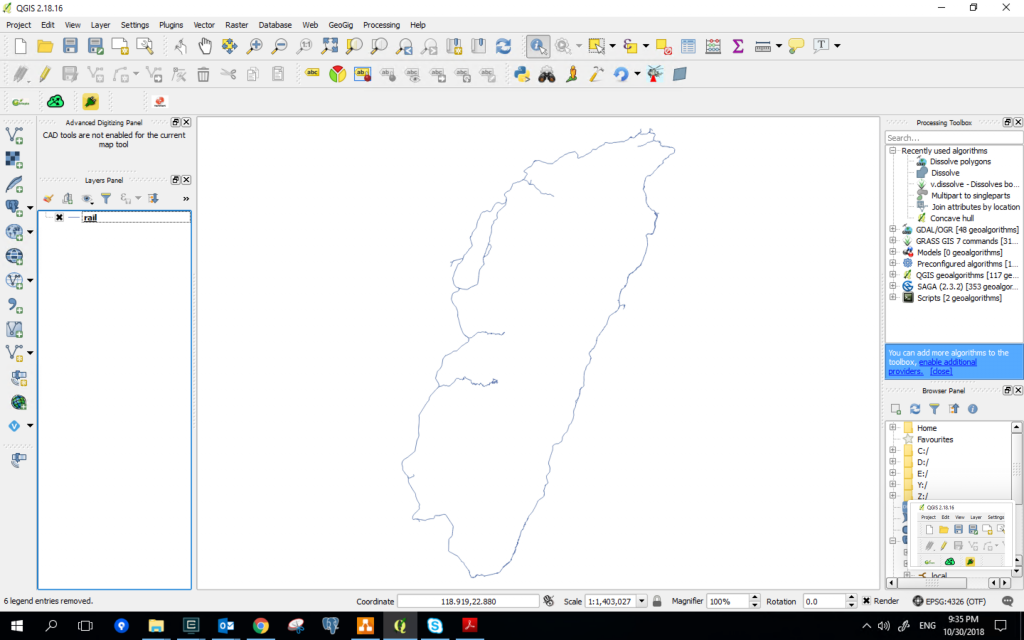Collapse Recently used algorithms group
1024x640 pixels.
[x=893, y=150]
